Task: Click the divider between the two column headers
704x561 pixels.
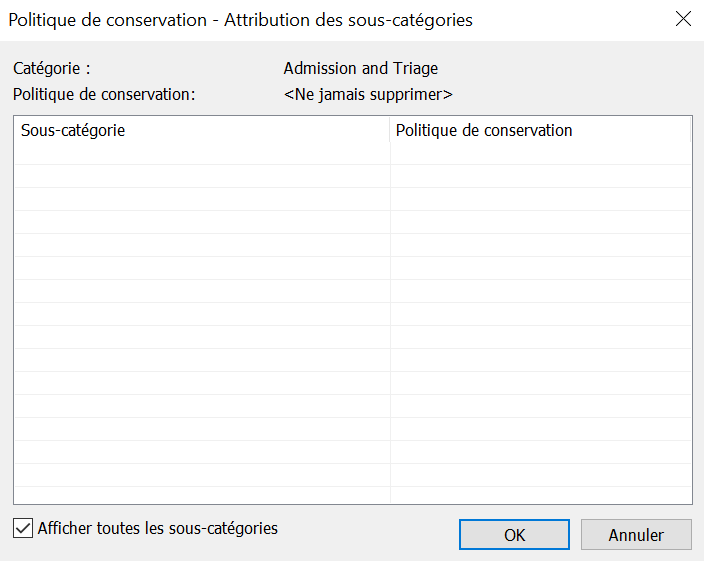Action: point(390,131)
